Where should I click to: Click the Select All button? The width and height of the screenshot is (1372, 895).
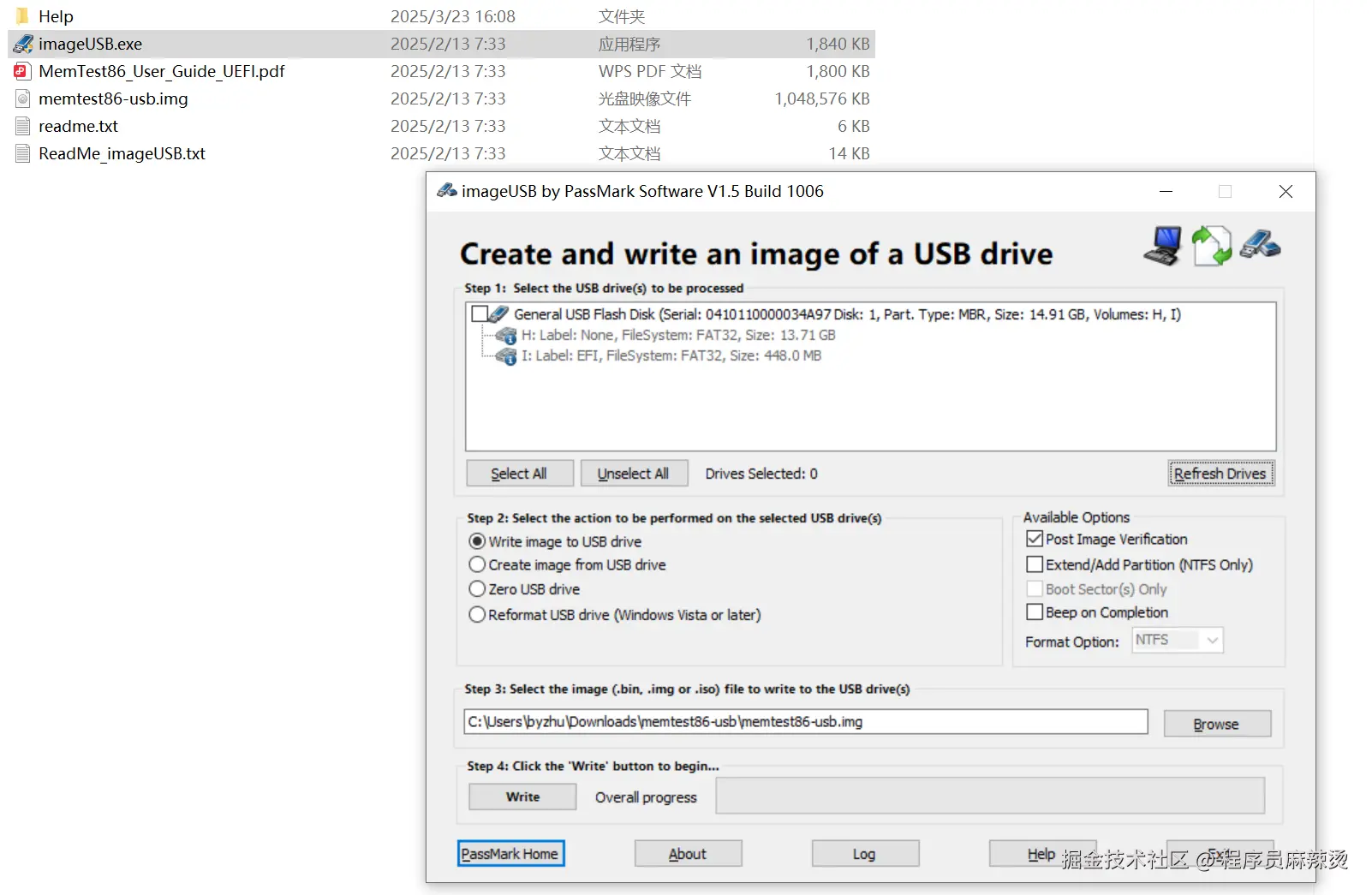[520, 474]
